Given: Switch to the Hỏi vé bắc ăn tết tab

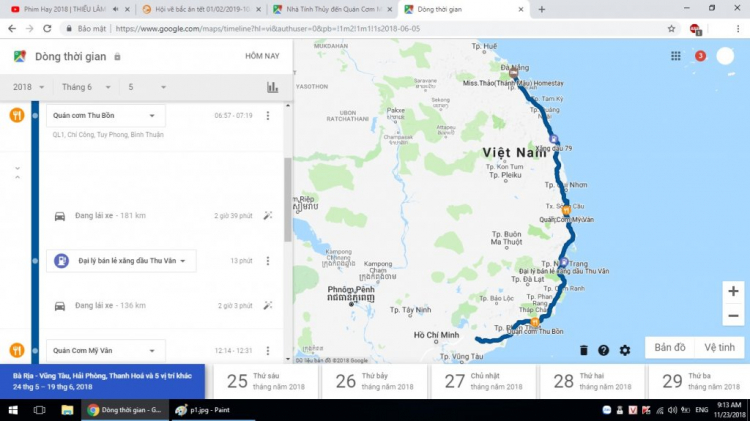Looking at the screenshot, I should click(x=201, y=9).
